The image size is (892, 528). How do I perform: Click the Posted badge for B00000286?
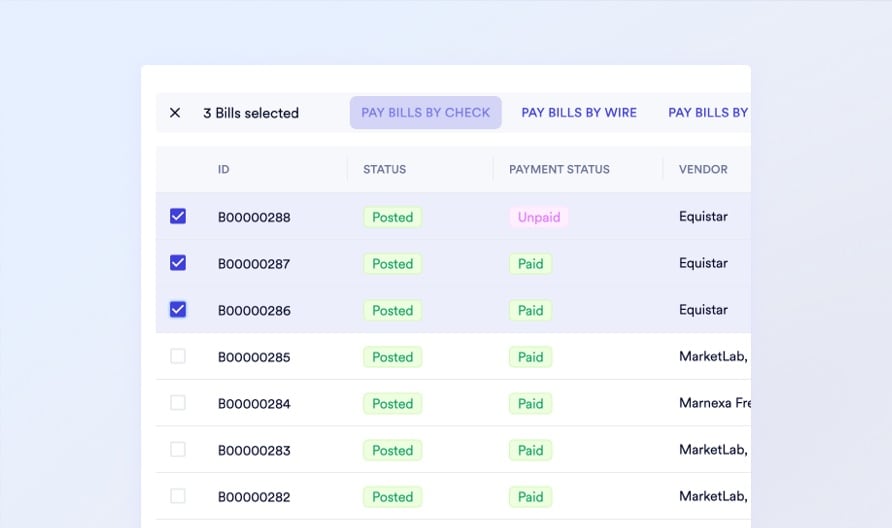click(393, 310)
